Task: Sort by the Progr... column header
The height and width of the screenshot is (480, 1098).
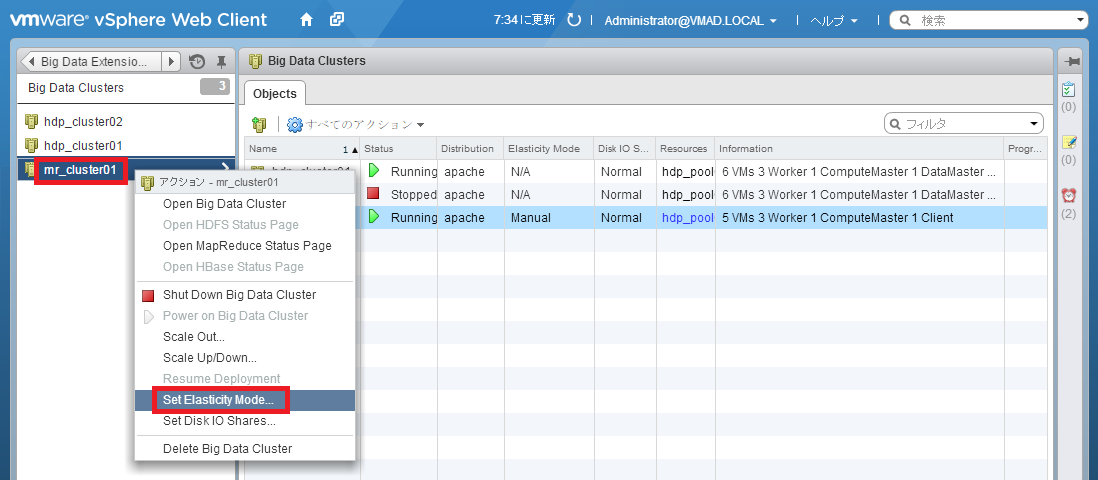Action: click(1024, 149)
